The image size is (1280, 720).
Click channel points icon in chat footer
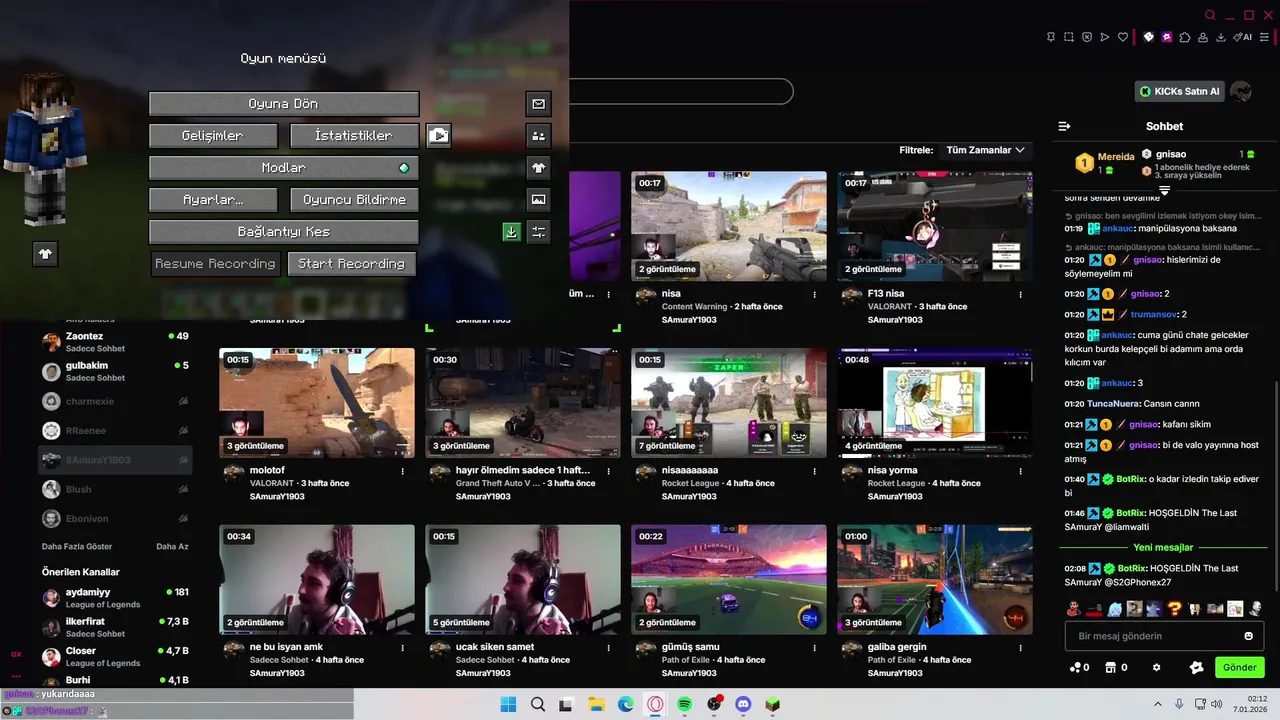pos(1079,667)
